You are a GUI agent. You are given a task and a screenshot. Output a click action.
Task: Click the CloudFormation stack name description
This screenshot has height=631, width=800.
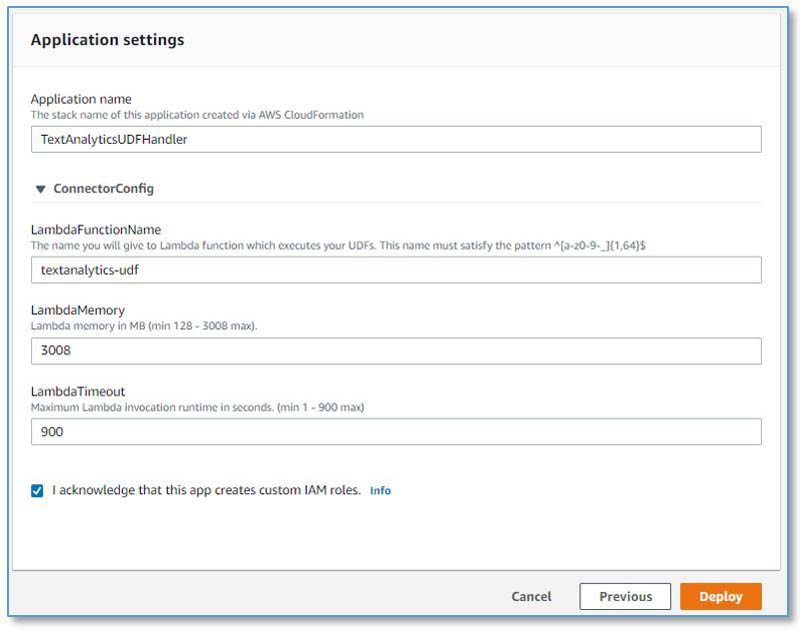point(197,115)
